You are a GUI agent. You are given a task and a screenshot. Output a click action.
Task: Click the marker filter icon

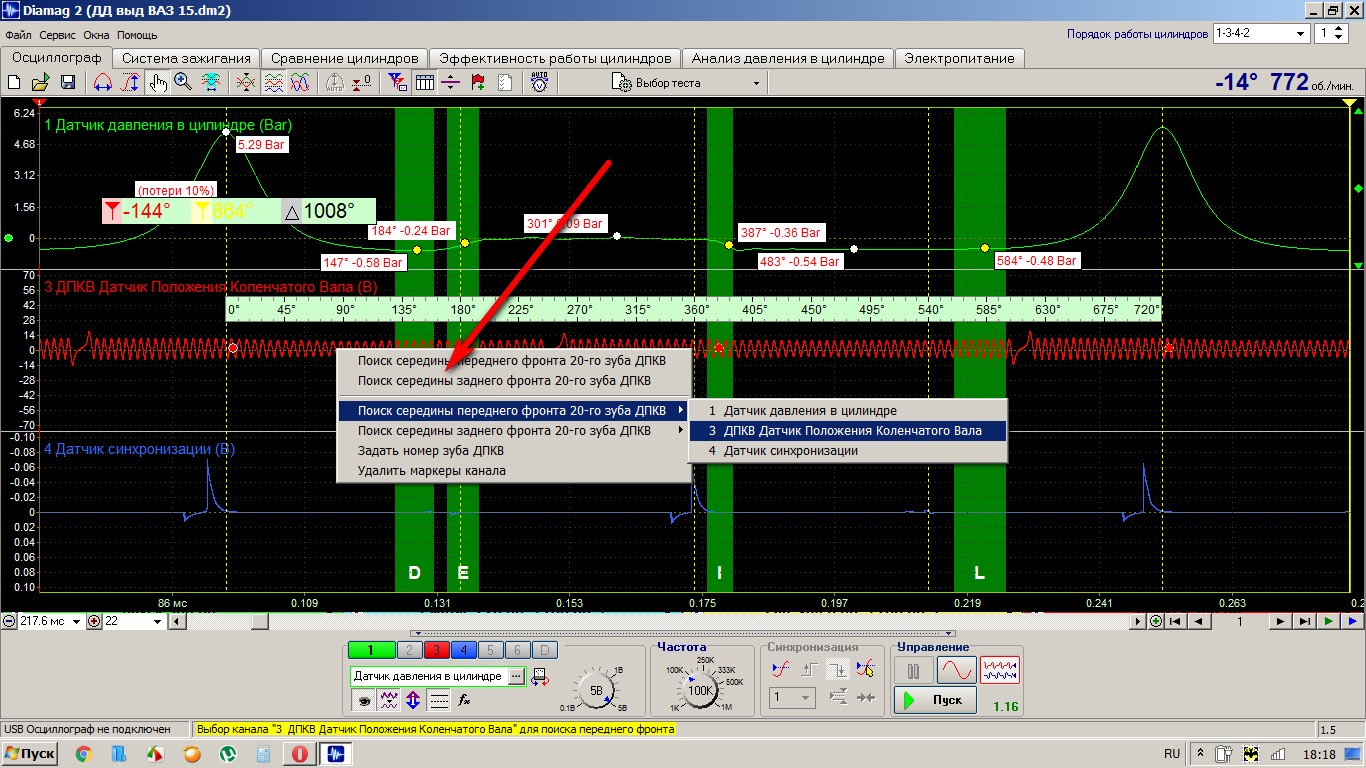(398, 83)
